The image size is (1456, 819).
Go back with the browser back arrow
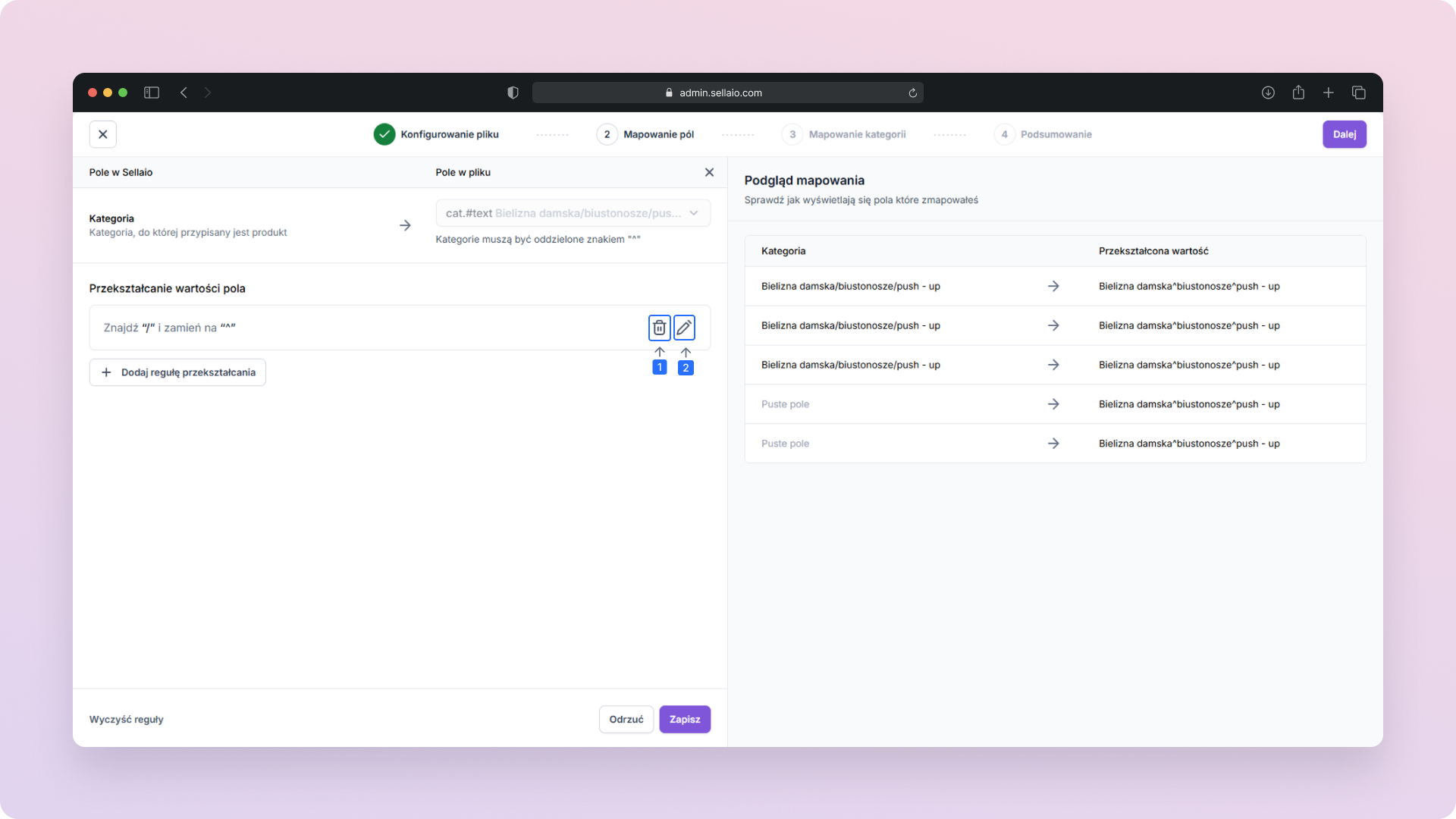point(184,93)
